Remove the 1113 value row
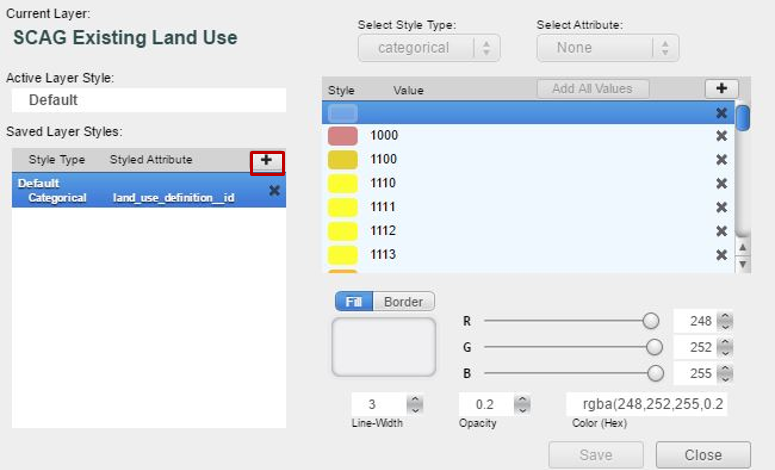The height and width of the screenshot is (470, 775). (x=722, y=255)
